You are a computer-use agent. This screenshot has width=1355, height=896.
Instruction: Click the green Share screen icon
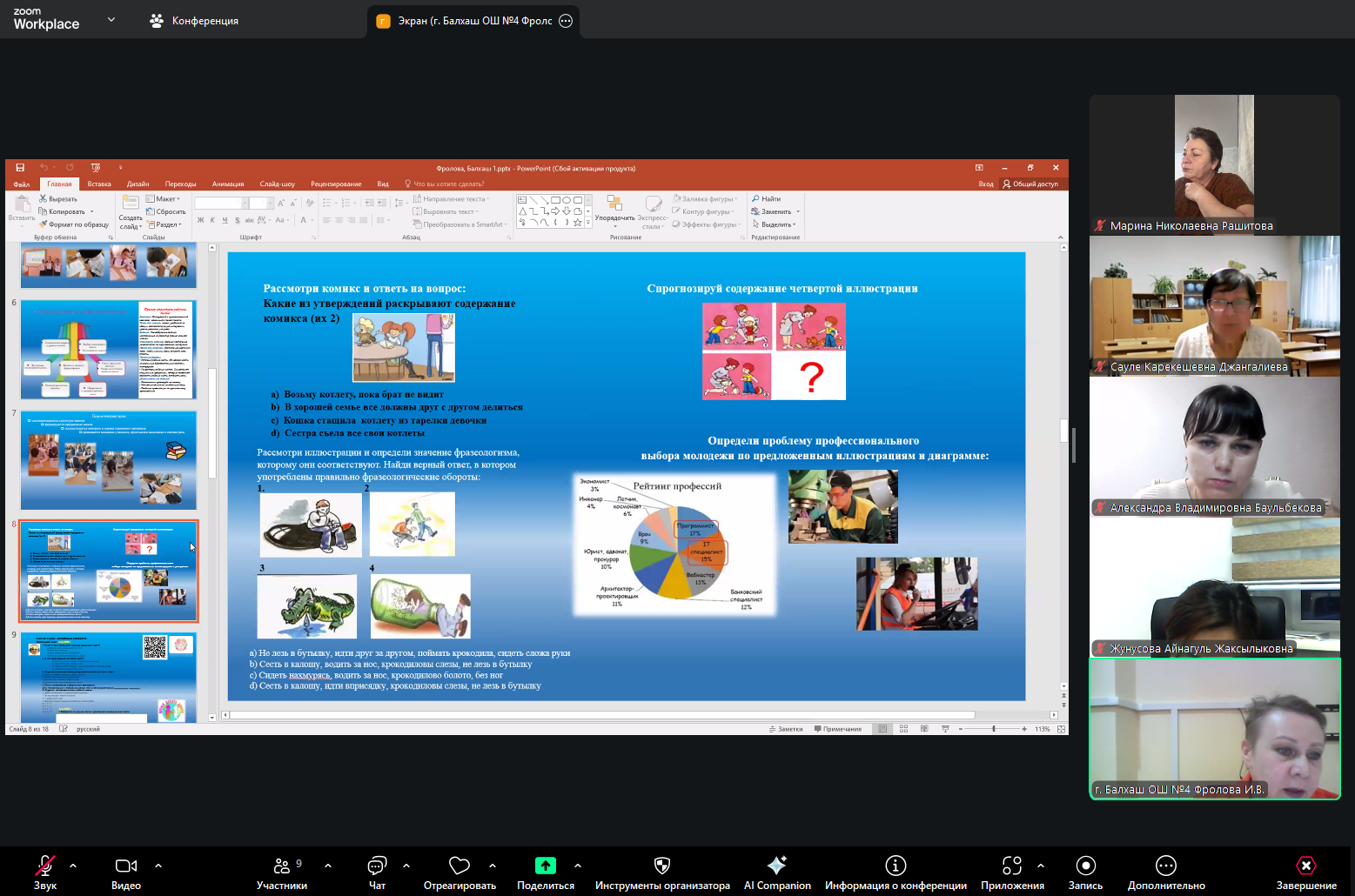point(546,866)
